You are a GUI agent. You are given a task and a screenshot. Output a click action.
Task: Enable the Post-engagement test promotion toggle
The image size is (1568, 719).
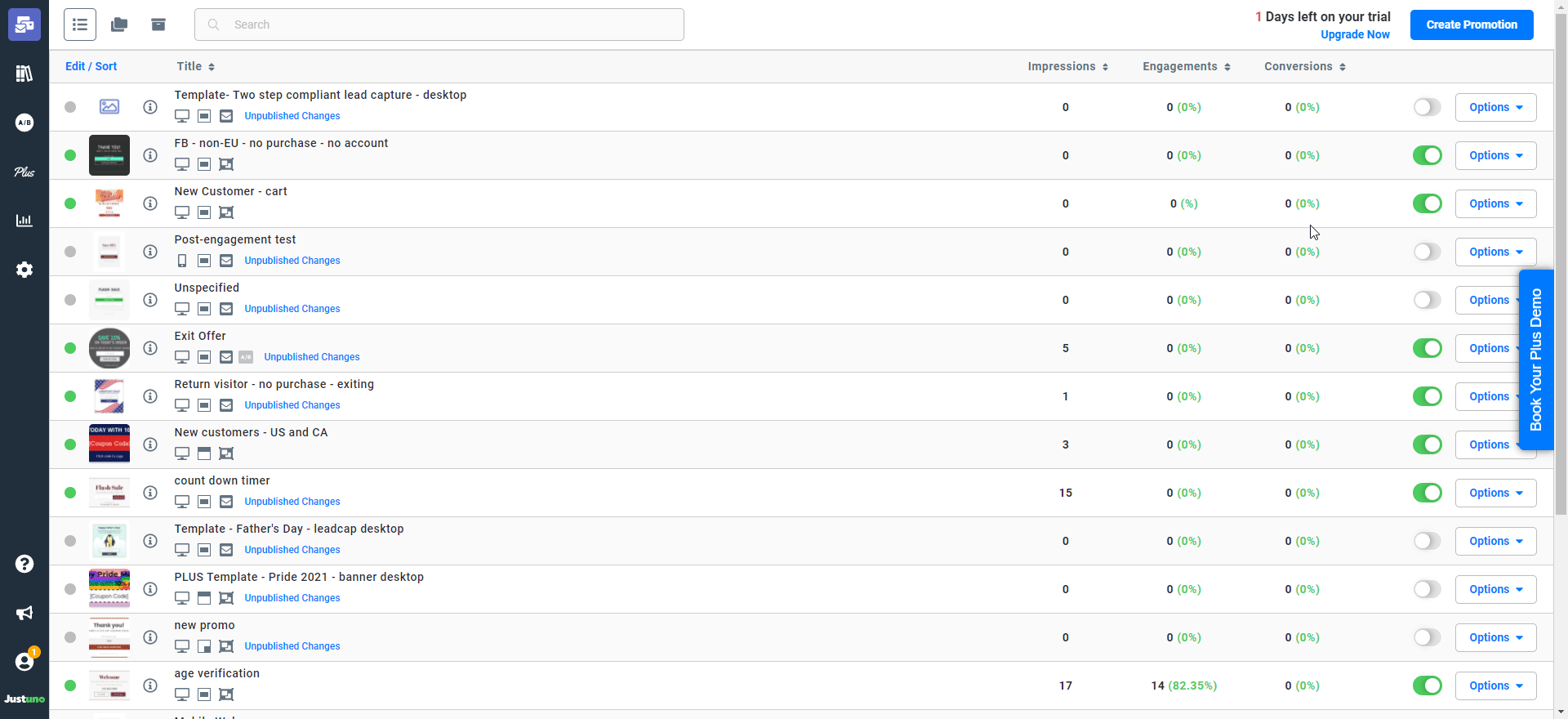pyautogui.click(x=1427, y=252)
